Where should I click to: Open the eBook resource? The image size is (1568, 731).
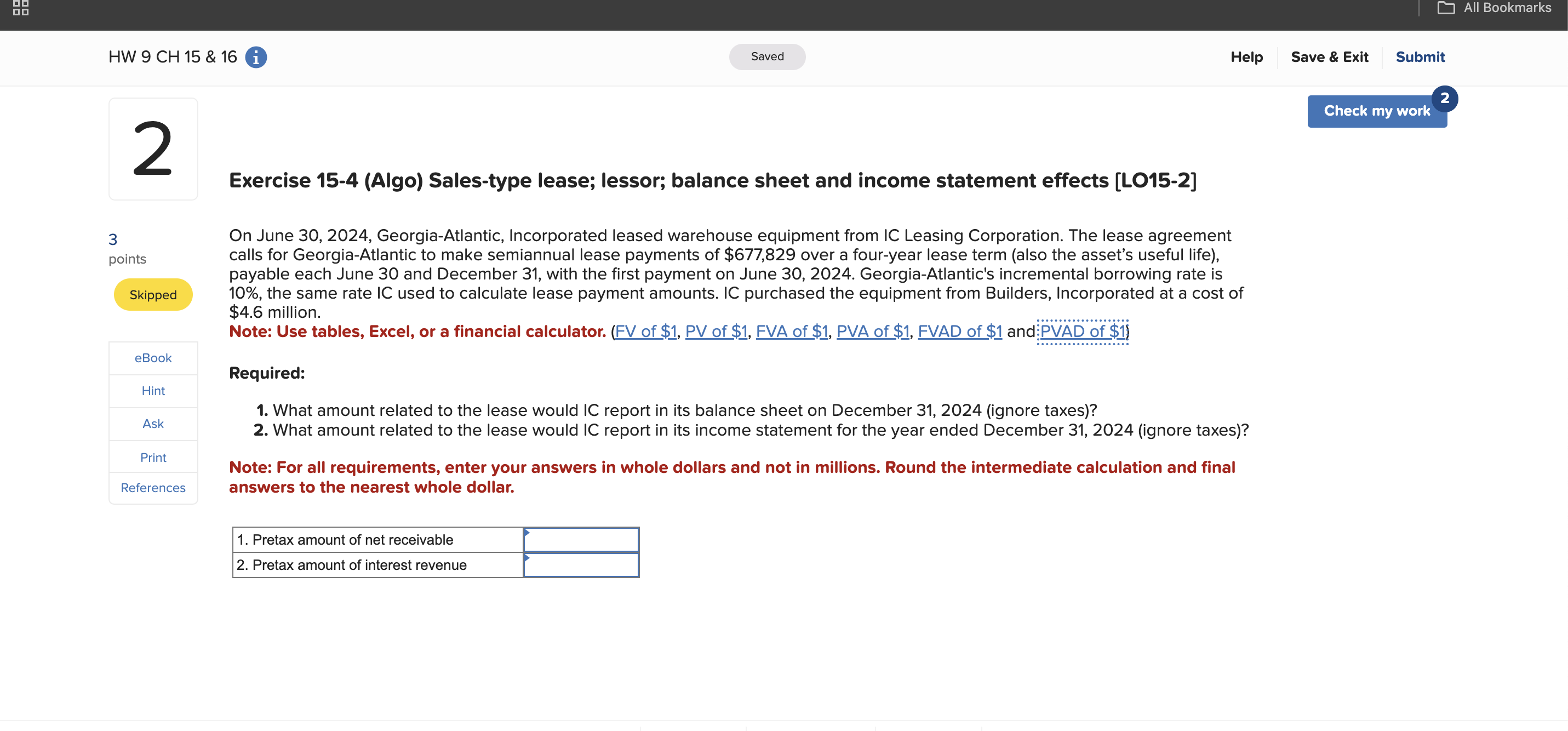click(153, 358)
